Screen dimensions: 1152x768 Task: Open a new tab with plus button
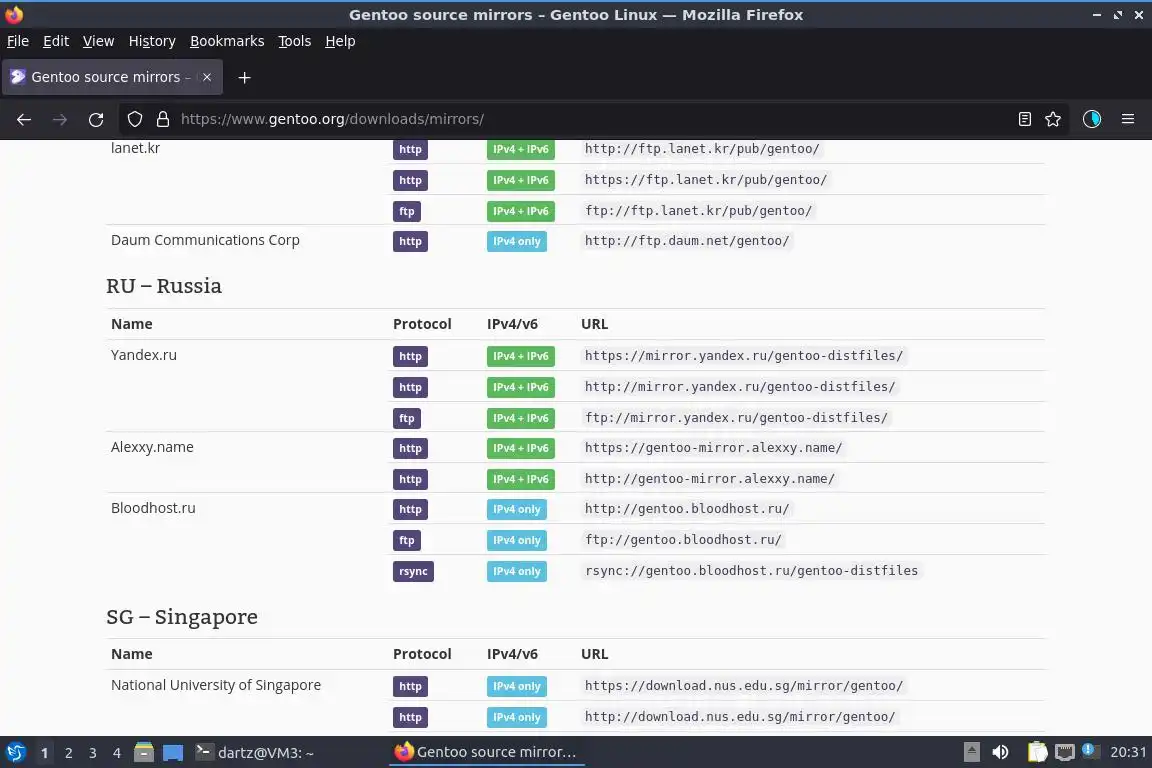coord(245,77)
